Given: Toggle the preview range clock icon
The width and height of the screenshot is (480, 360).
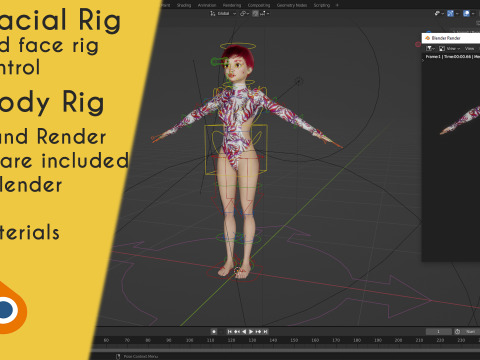Looking at the screenshot, I should pyautogui.click(x=457, y=332).
